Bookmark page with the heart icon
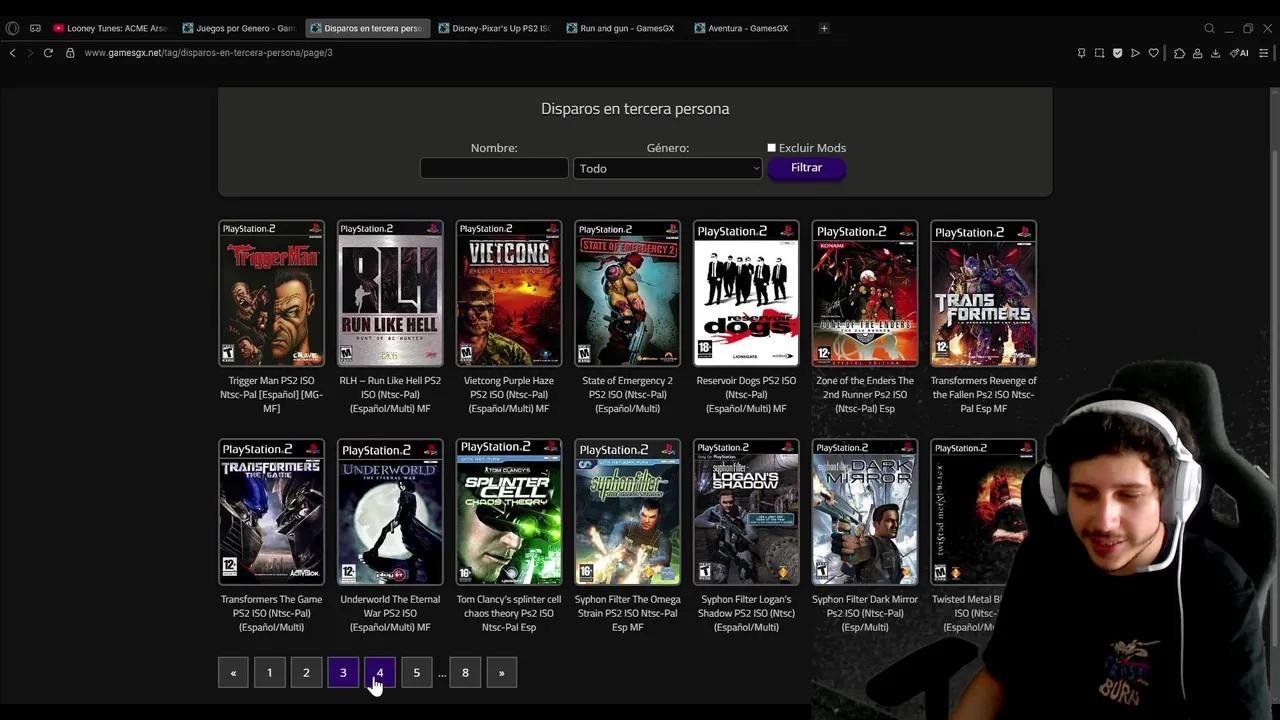1280x720 pixels. click(1153, 53)
